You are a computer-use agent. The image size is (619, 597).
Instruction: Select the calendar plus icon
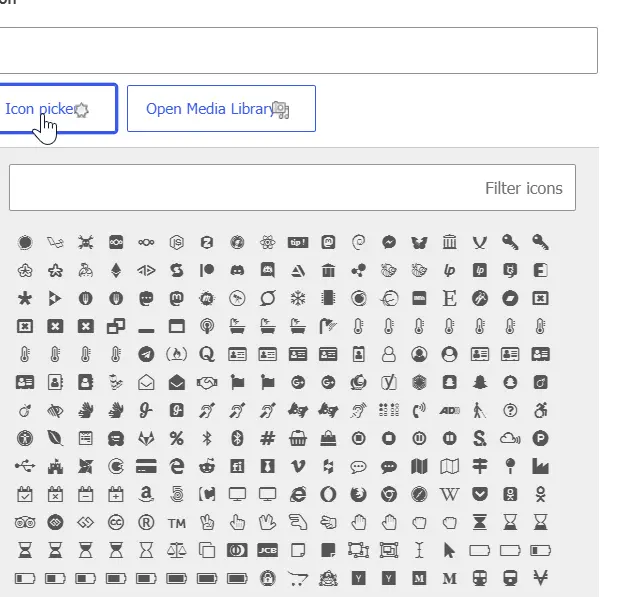pos(116,494)
